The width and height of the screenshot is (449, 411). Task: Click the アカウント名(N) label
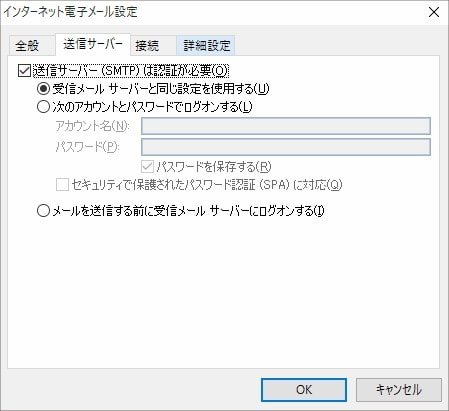click(92, 126)
